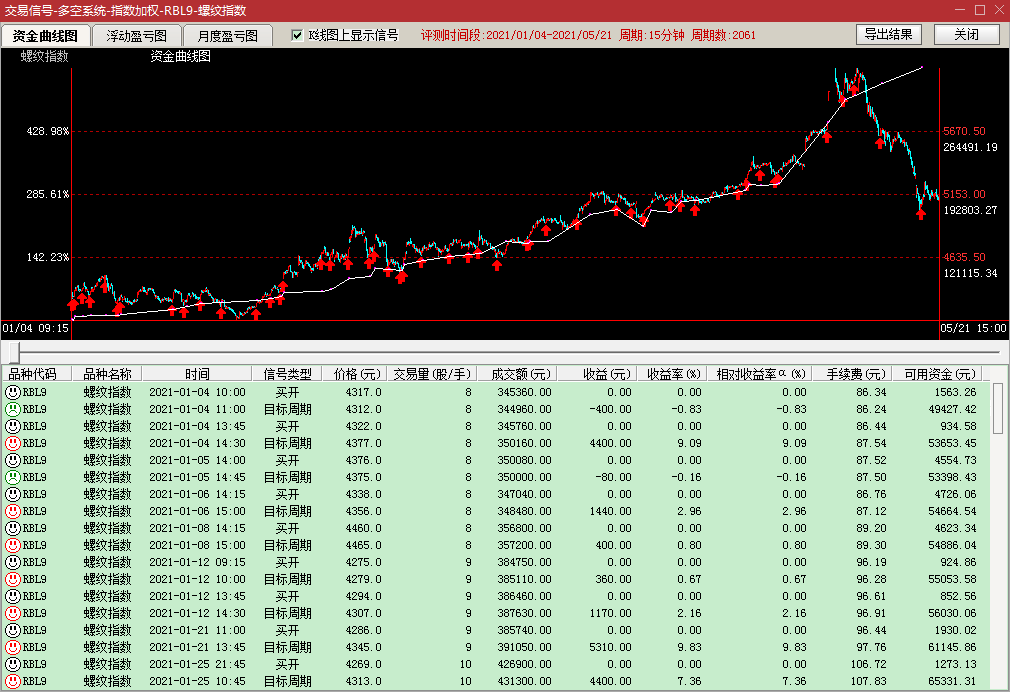The width and height of the screenshot is (1010, 692).
Task: Select profit cell 4400.00 in 2021-01-04 14:30 row
Action: [610, 443]
